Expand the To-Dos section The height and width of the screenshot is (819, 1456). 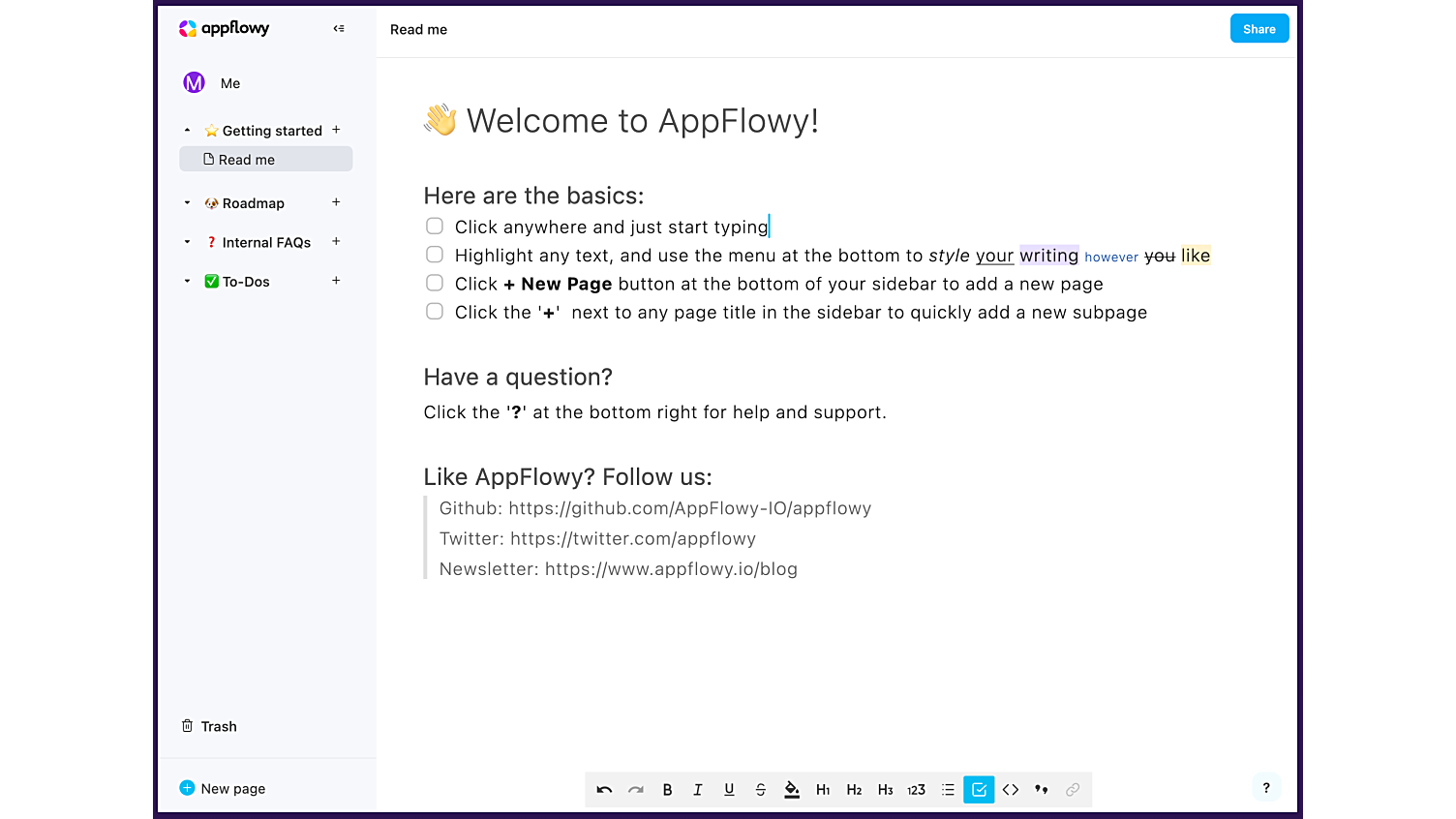[187, 281]
